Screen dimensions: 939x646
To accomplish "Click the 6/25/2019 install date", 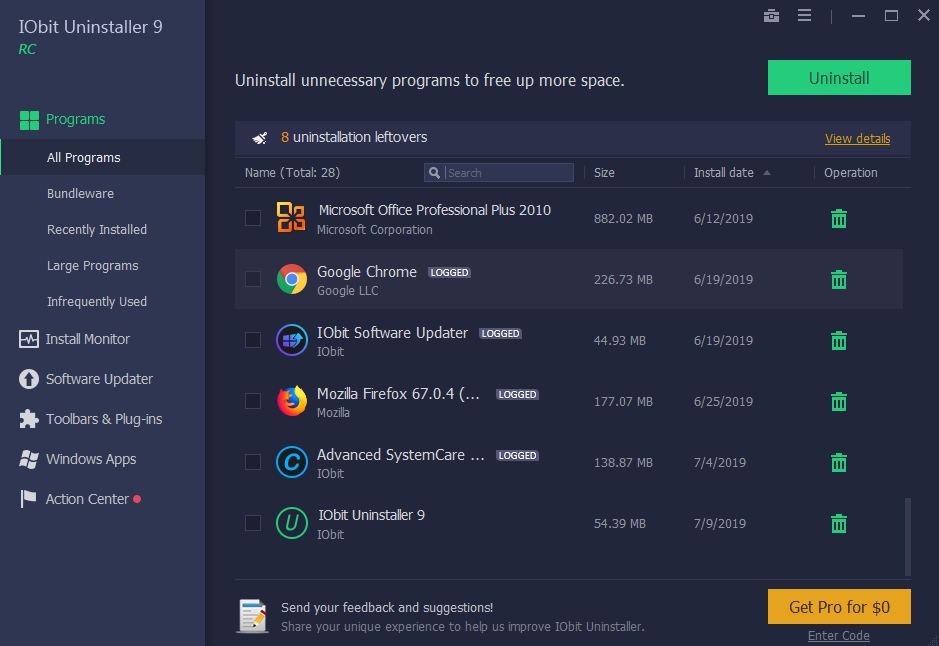I will [x=723, y=402].
